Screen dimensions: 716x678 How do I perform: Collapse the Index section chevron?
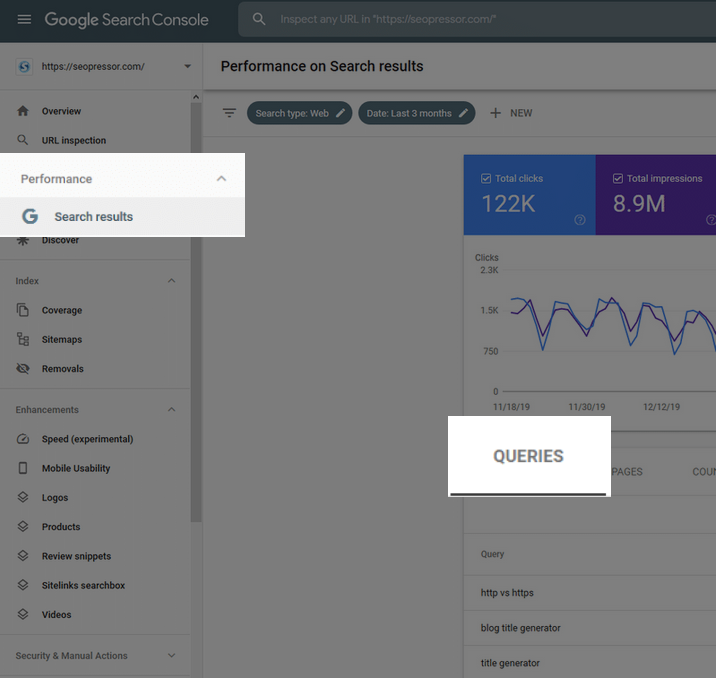[172, 280]
